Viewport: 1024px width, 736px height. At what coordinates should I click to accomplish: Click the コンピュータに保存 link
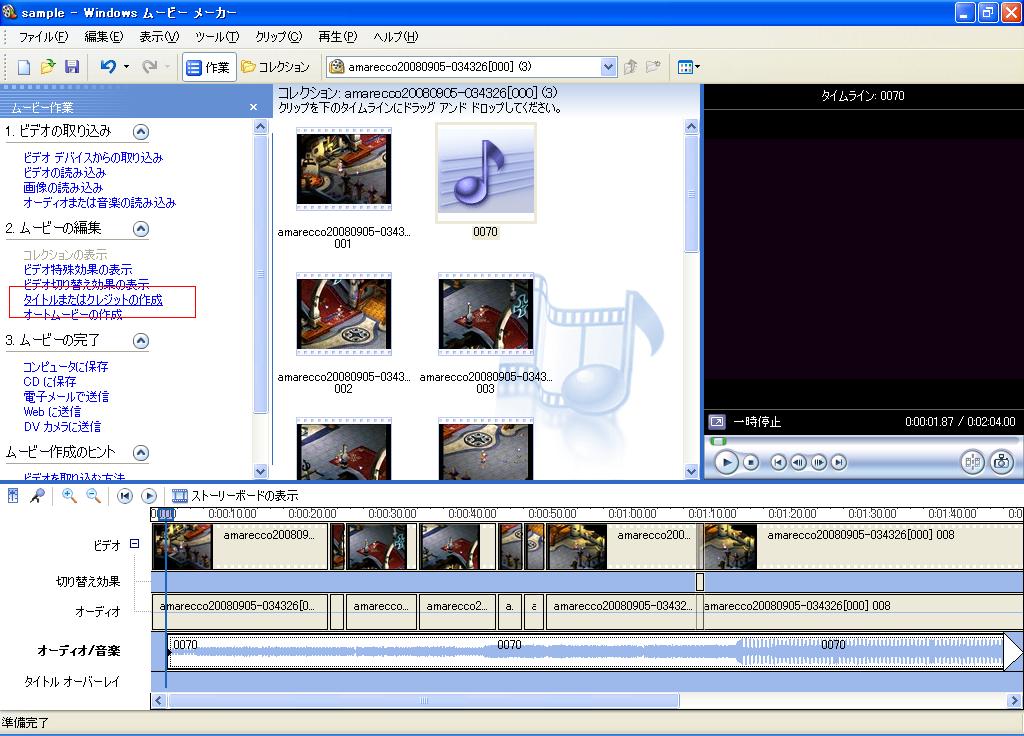(x=66, y=367)
